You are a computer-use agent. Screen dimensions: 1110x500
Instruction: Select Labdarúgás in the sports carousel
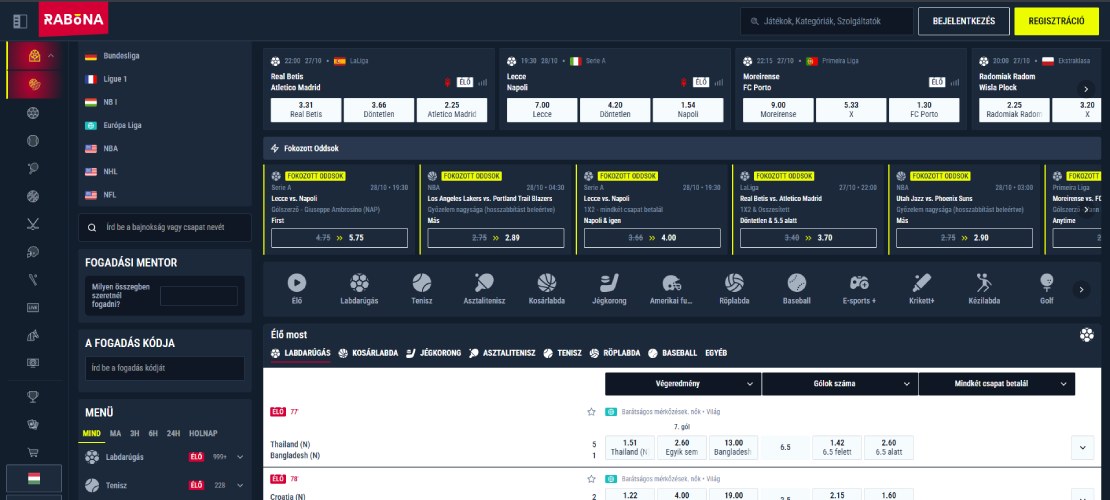pos(359,289)
